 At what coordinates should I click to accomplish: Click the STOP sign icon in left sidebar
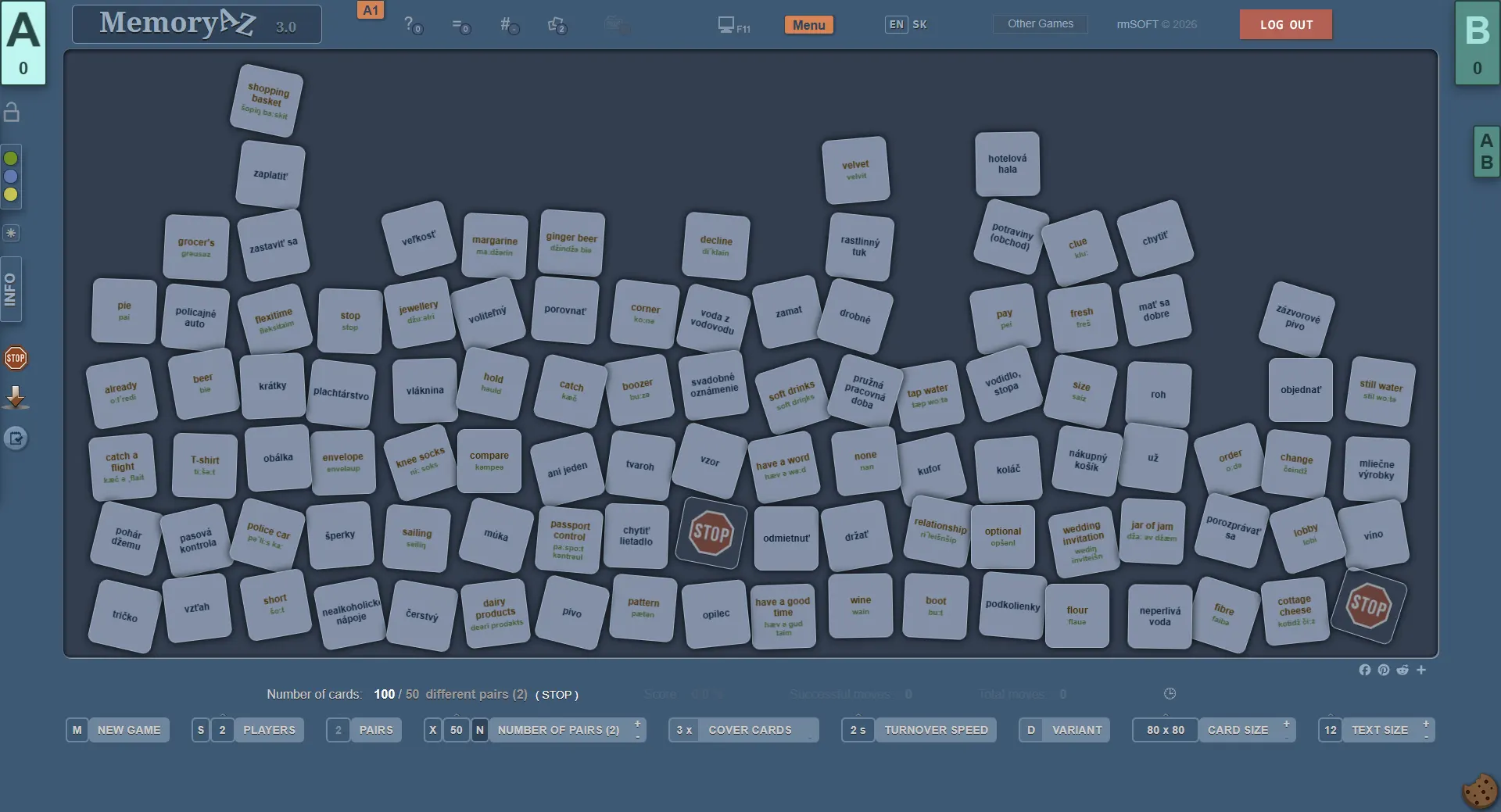pyautogui.click(x=16, y=359)
